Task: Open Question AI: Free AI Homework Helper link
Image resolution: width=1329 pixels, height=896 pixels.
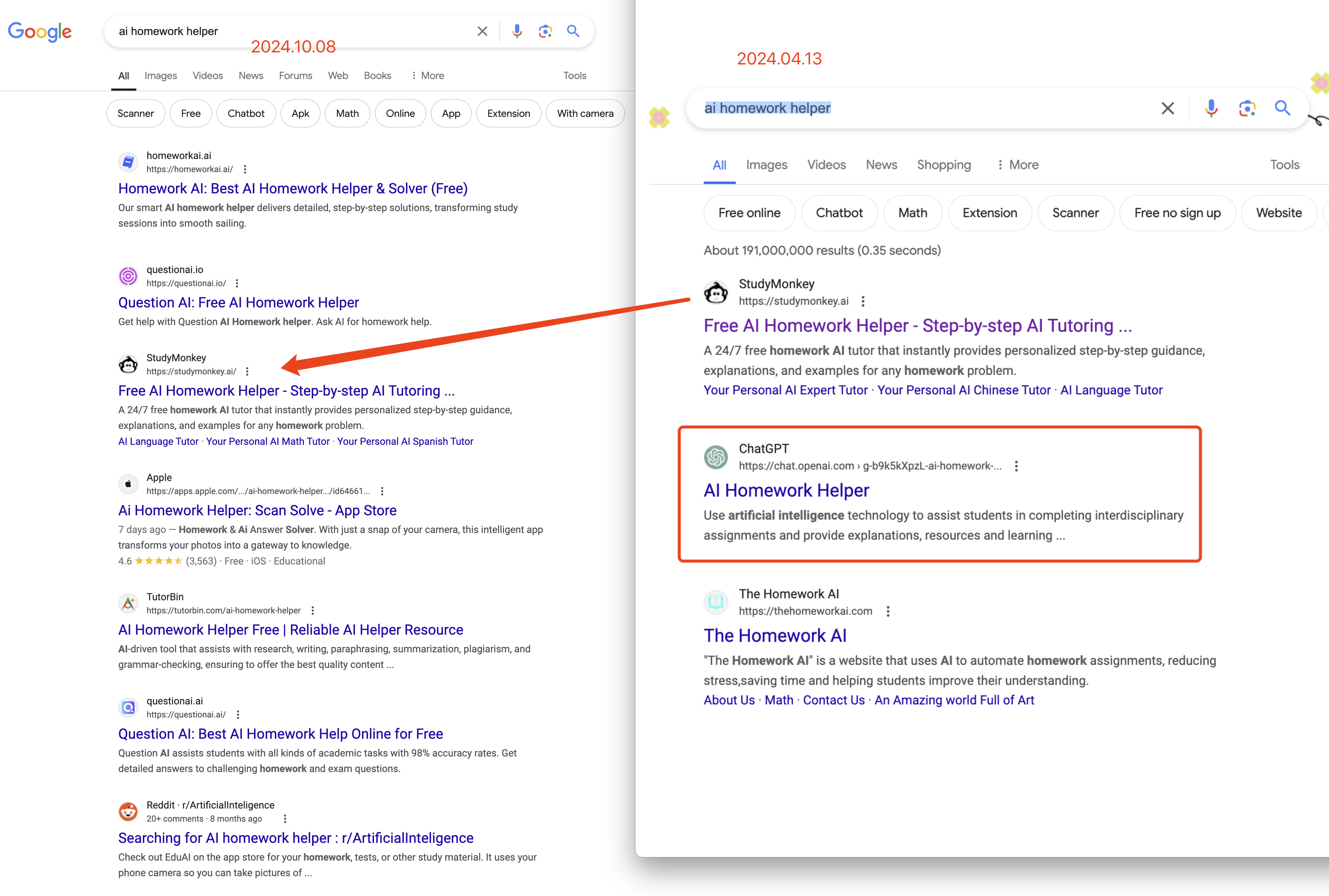Action: click(238, 303)
